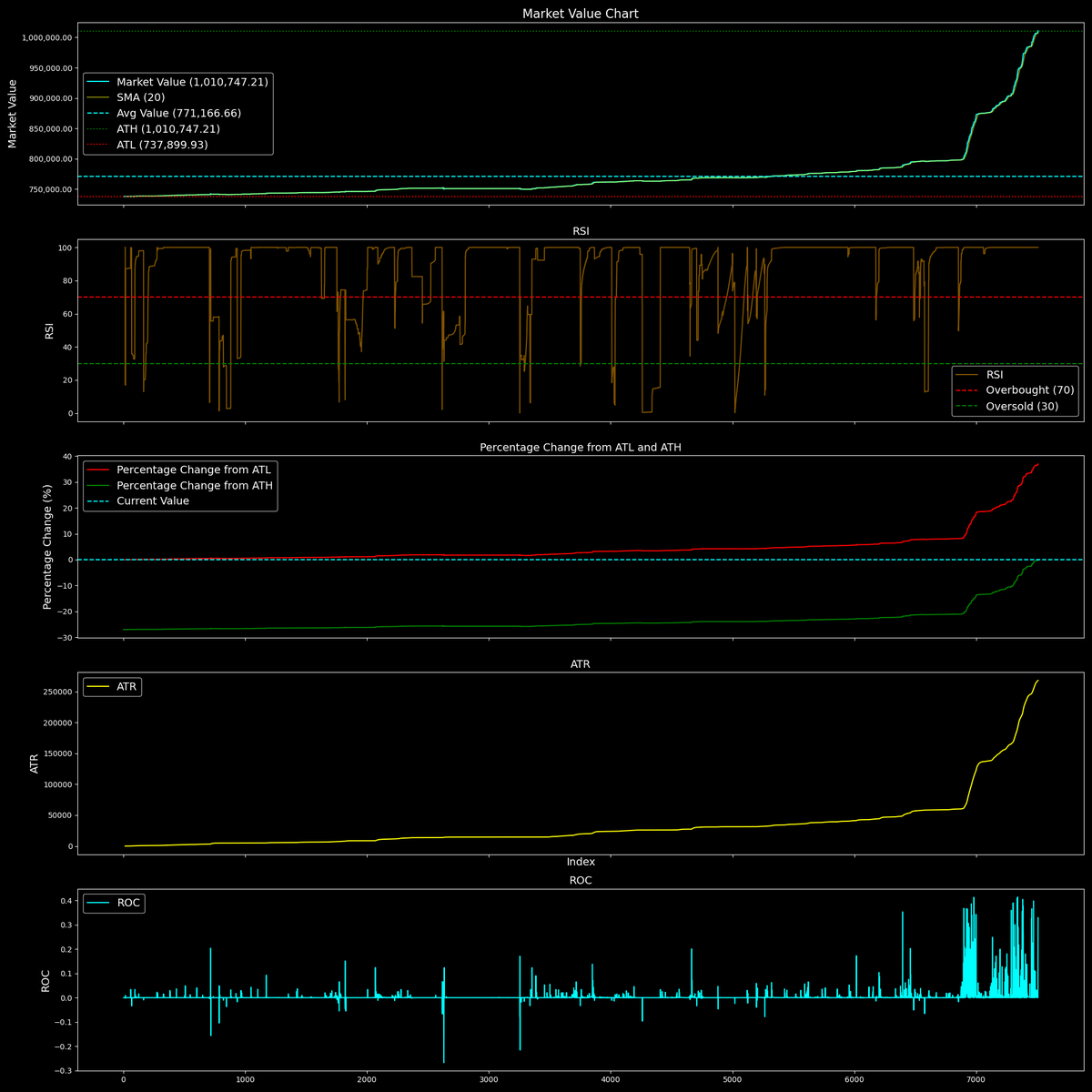Click the 800,000.00 y-axis tick label
The width and height of the screenshot is (1092, 1092).
coord(50,159)
